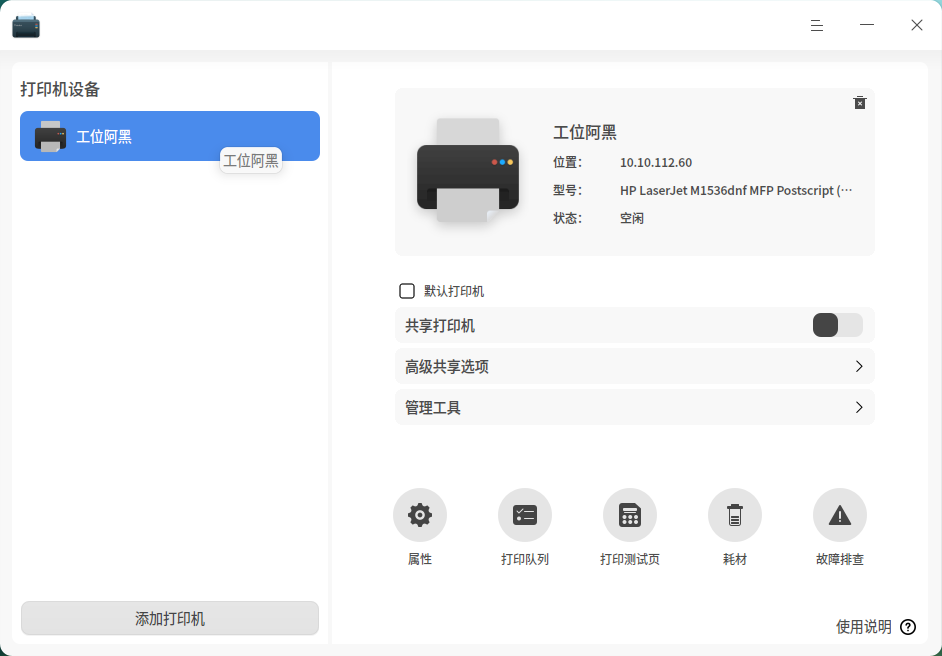Open the 使用说明 usage instructions link
The width and height of the screenshot is (942, 656).
click(863, 627)
